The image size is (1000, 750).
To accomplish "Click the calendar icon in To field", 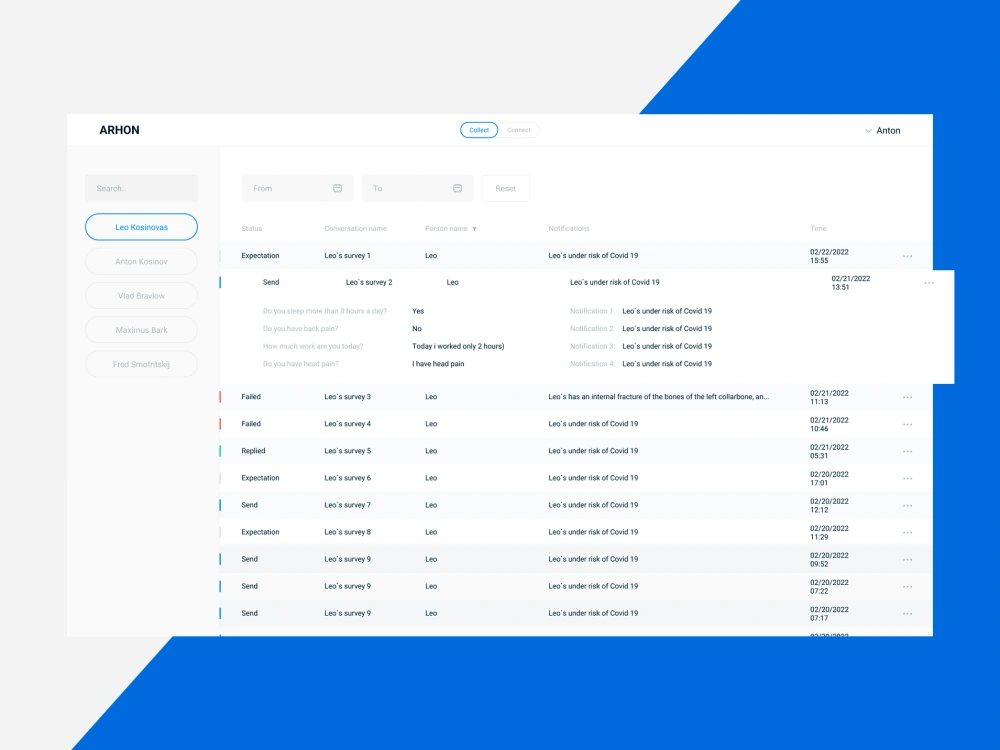I will point(457,188).
